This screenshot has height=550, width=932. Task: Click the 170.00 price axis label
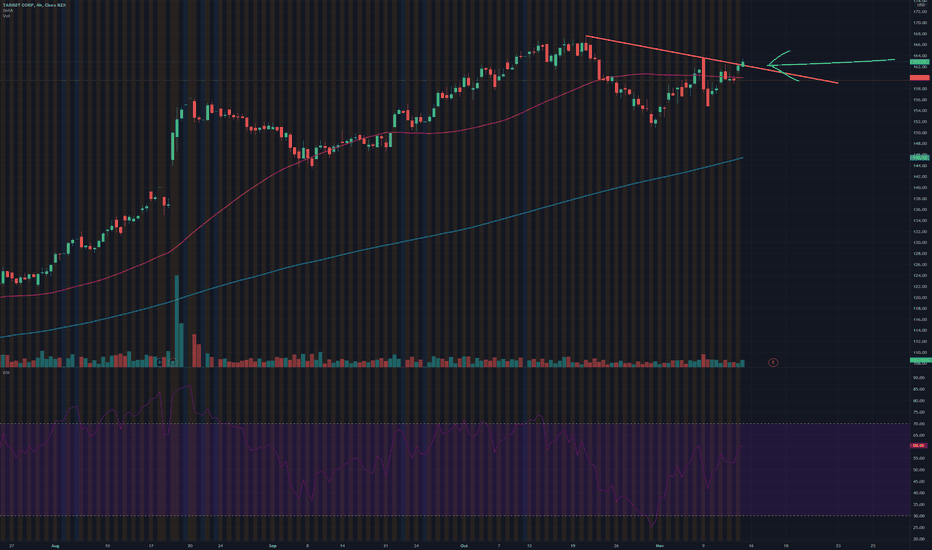coord(920,23)
